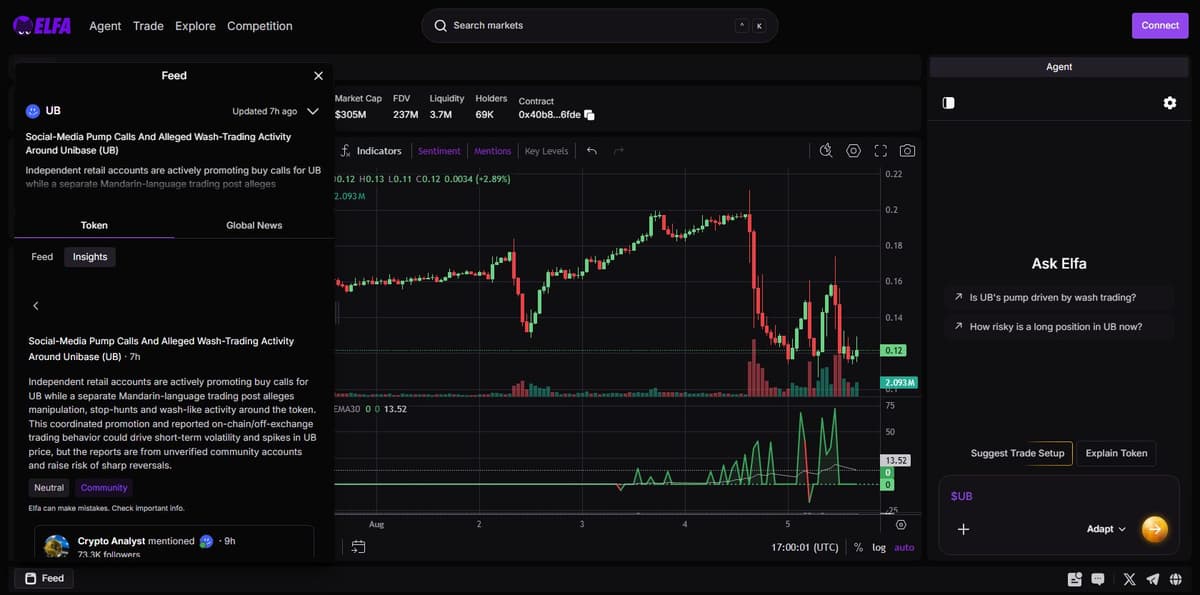
Task: Click the 2.093M volume label on axis
Action: click(900, 383)
